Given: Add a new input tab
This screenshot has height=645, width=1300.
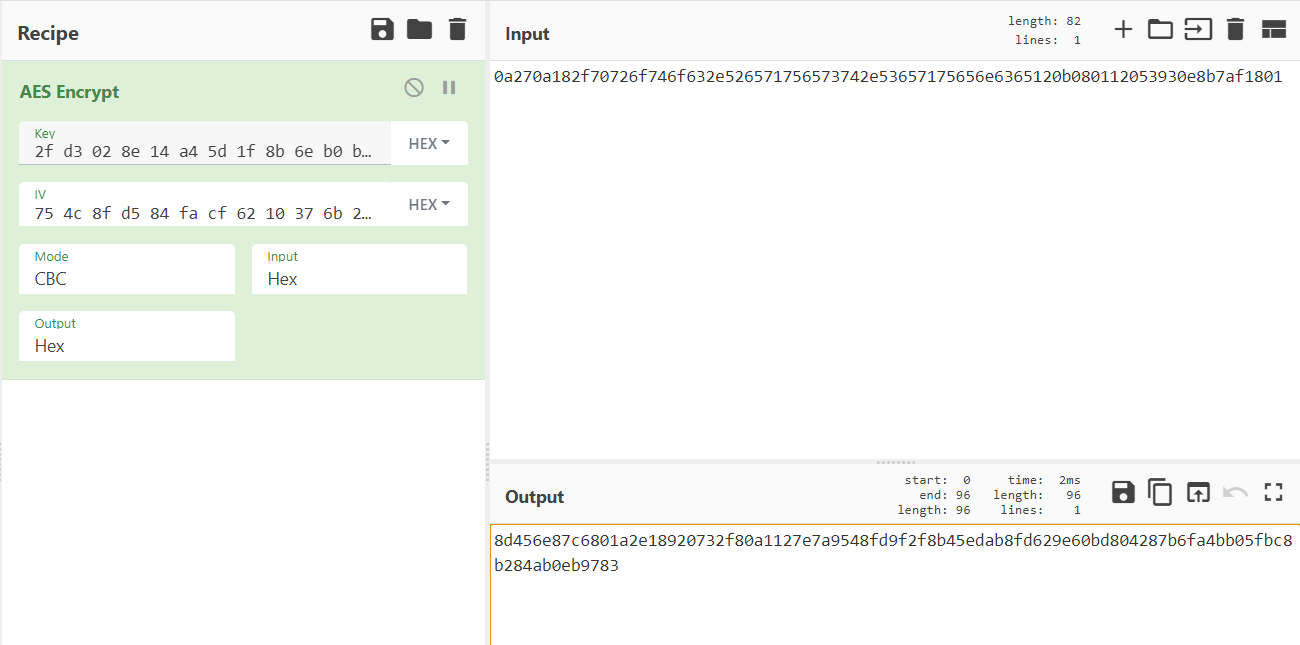Looking at the screenshot, I should click(x=1123, y=30).
